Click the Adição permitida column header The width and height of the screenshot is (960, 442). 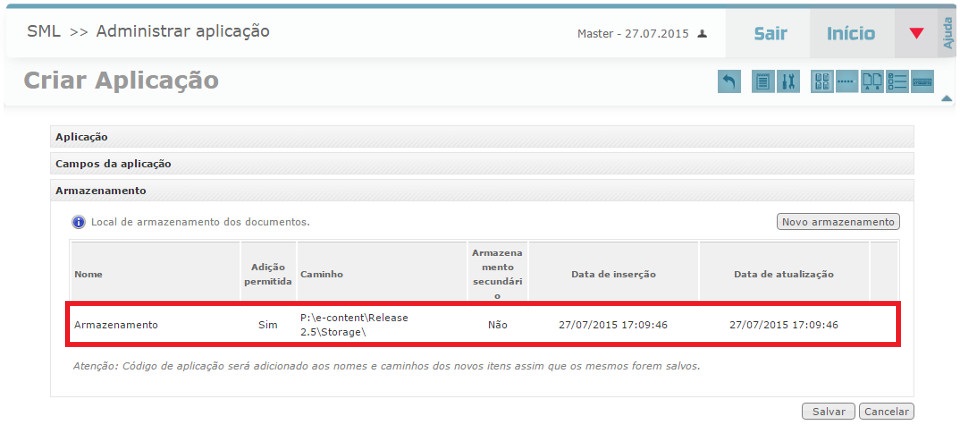[268, 274]
